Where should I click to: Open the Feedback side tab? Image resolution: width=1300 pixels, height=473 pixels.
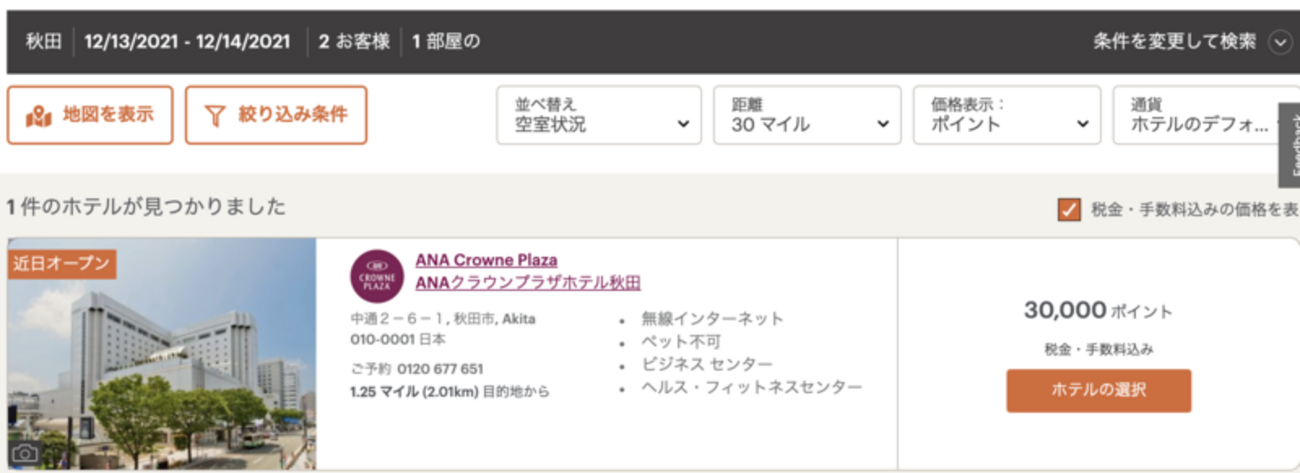pos(1289,145)
